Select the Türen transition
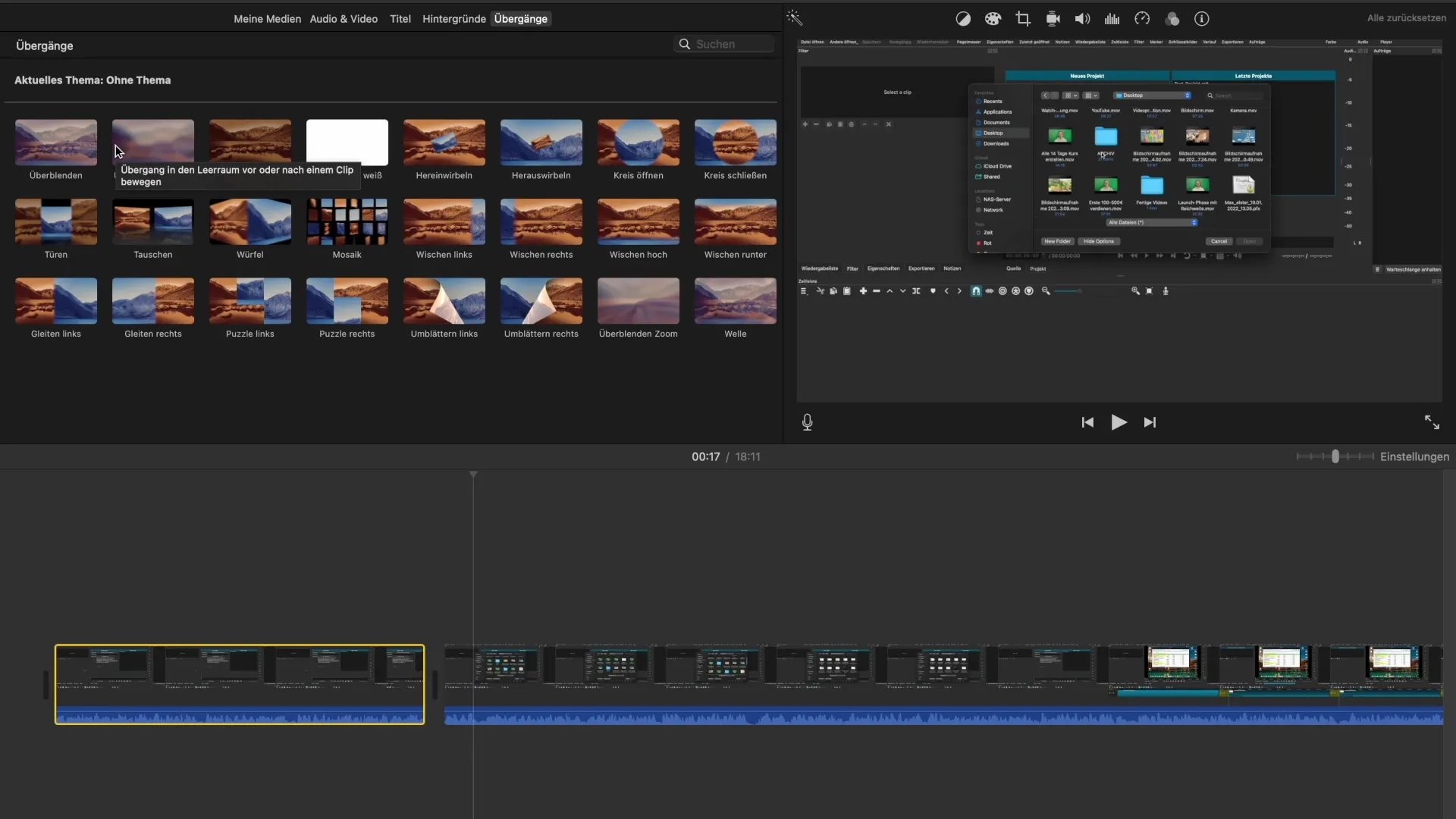The image size is (1456, 819). [56, 221]
